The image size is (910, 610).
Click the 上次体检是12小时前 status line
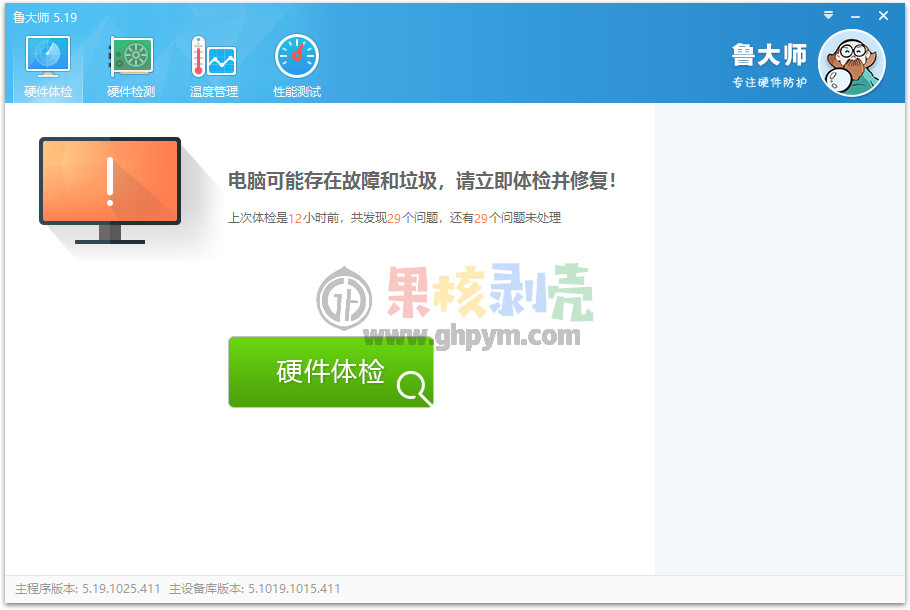[395, 218]
